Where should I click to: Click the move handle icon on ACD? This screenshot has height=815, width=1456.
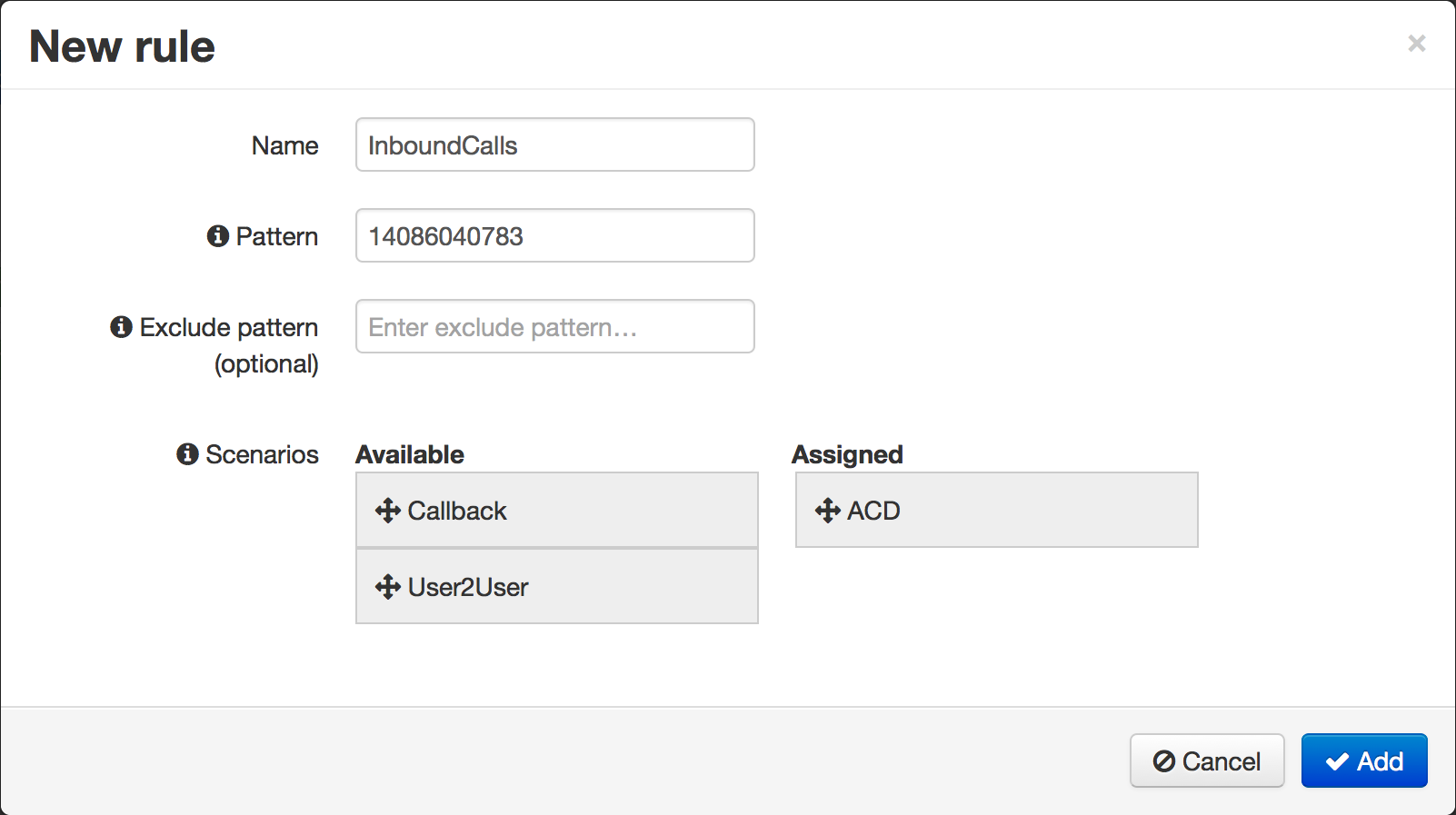828,511
